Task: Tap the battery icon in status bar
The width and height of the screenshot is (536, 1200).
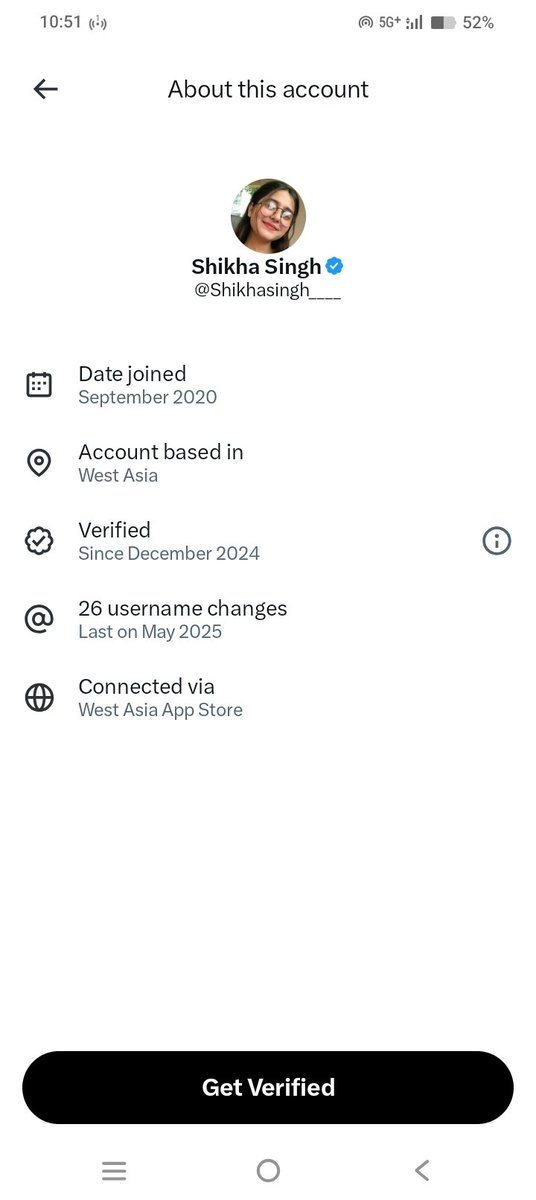Action: tap(443, 22)
